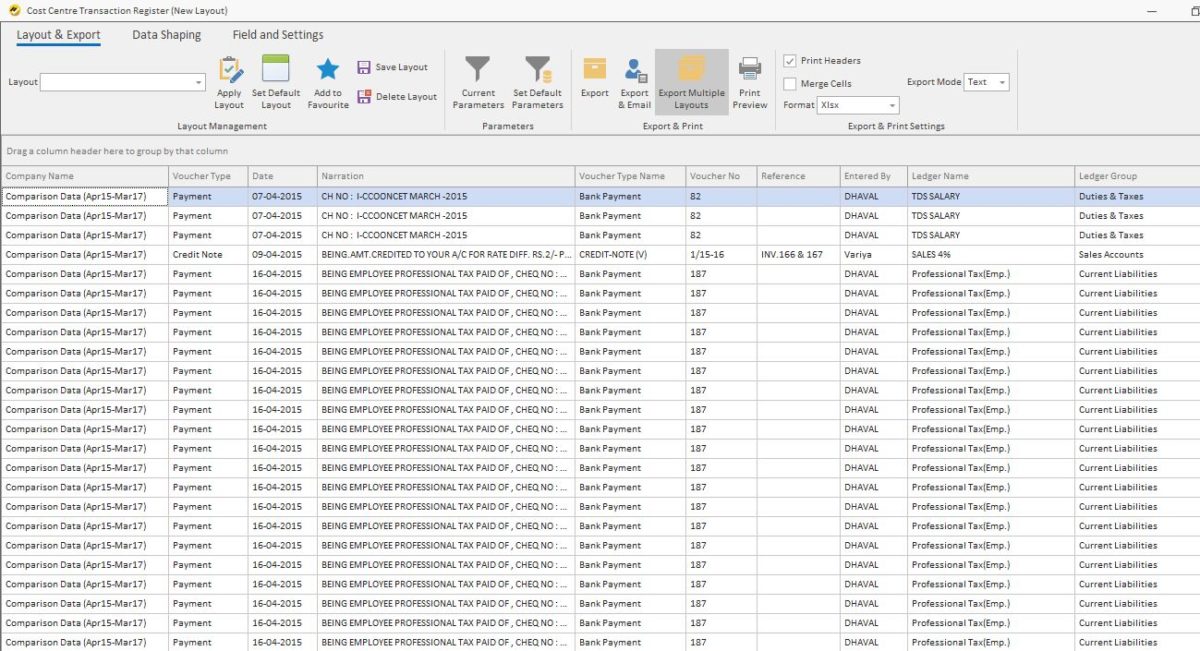Open Current Parameters funnel icon
The height and width of the screenshot is (651, 1200).
(478, 70)
